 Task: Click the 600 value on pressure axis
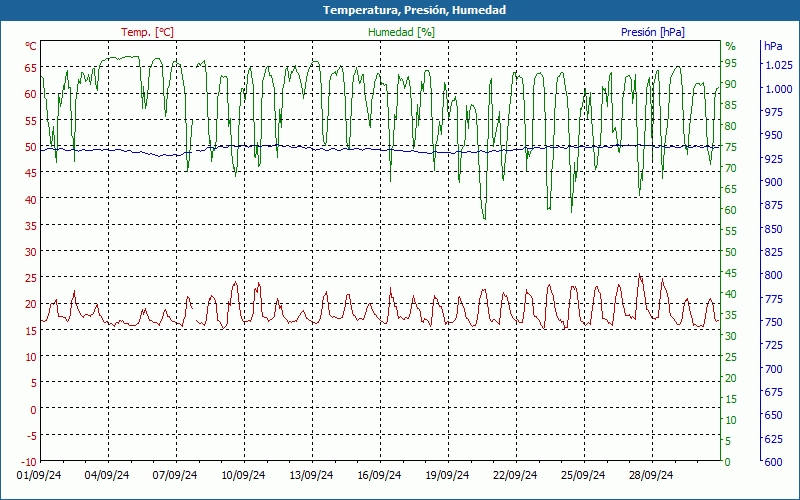774,462
